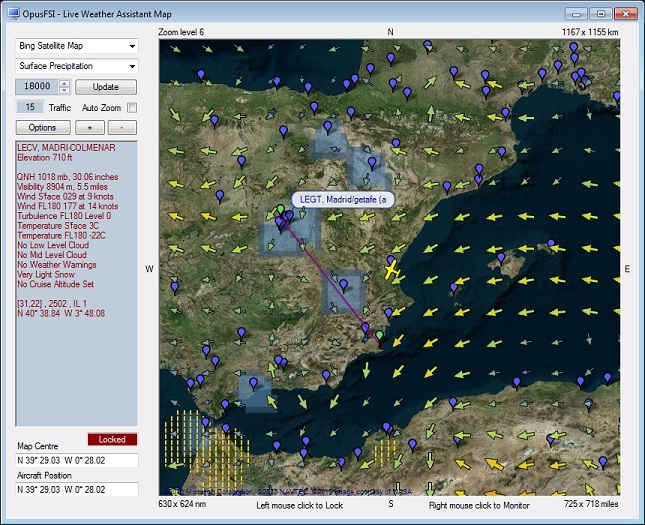Image resolution: width=645 pixels, height=525 pixels.
Task: Minimize the OpusFSI window
Action: 576,14
